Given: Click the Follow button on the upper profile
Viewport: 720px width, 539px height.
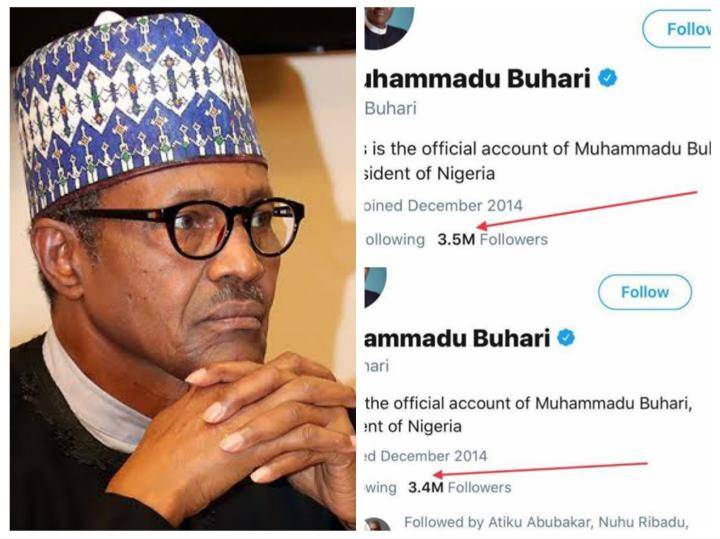Looking at the screenshot, I should [x=677, y=29].
